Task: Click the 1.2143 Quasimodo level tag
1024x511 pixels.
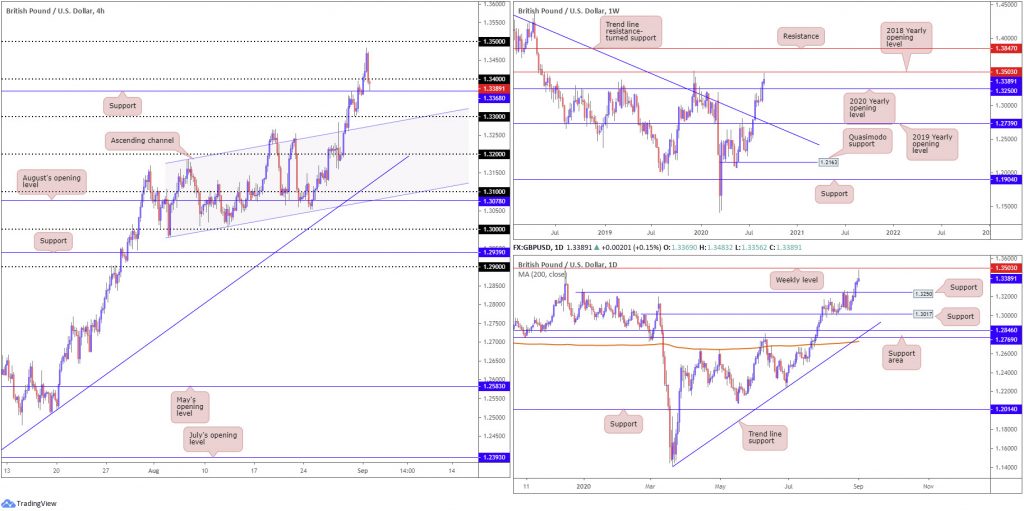Action: (829, 162)
